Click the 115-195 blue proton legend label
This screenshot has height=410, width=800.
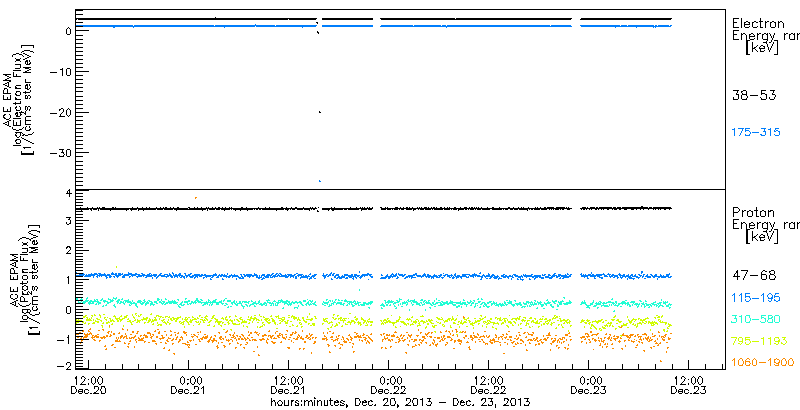tap(756, 297)
